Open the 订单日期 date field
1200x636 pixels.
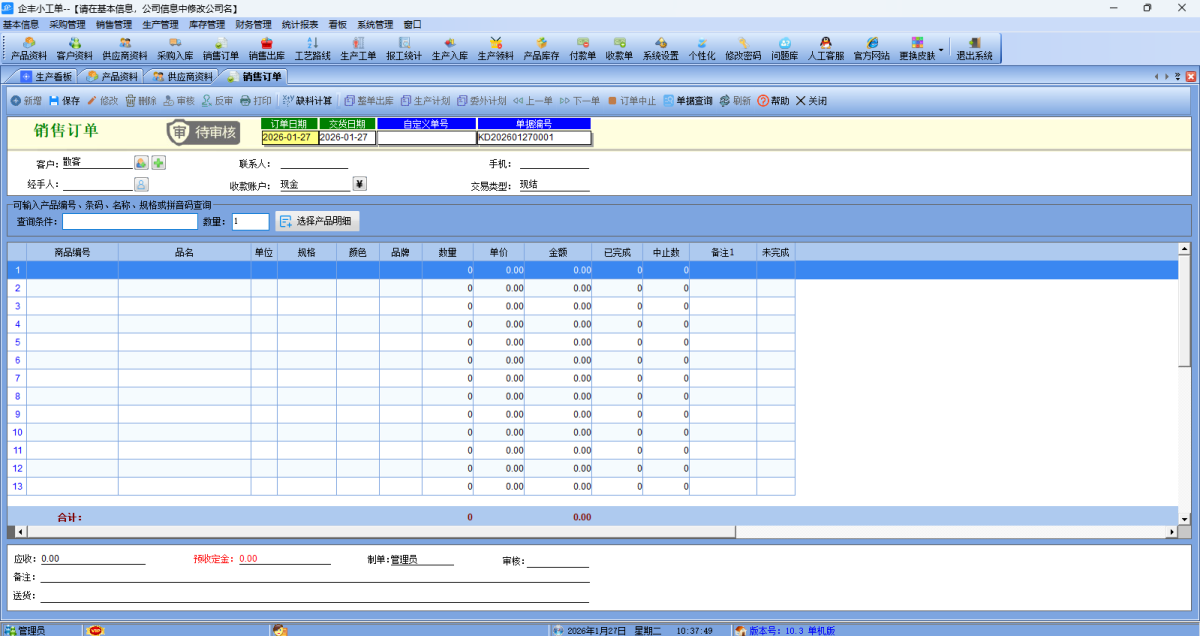pos(288,138)
